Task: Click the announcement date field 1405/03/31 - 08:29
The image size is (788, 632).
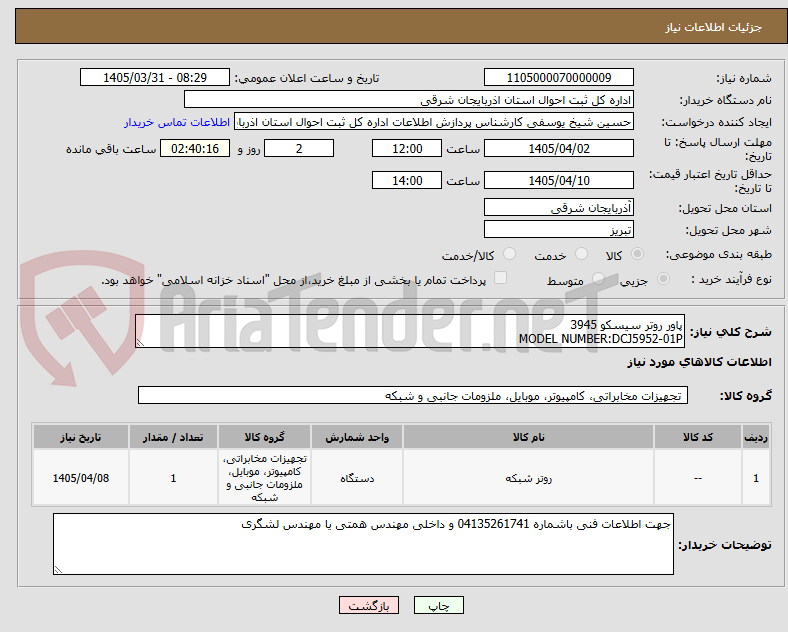Action: point(155,77)
